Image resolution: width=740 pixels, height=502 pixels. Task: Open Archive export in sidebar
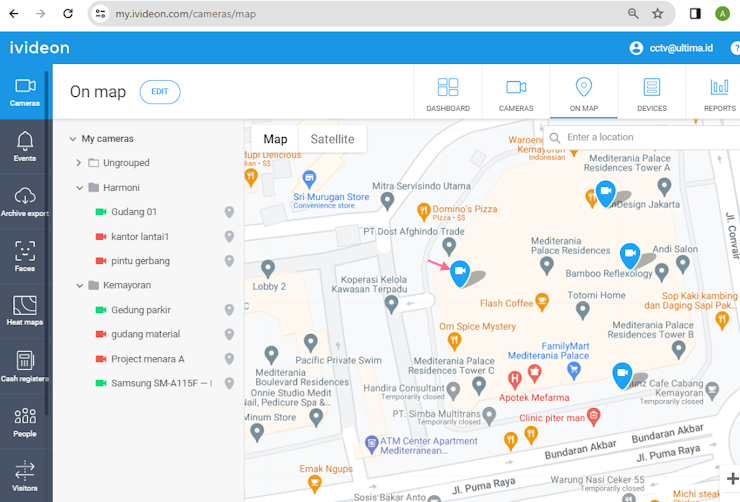[x=25, y=201]
